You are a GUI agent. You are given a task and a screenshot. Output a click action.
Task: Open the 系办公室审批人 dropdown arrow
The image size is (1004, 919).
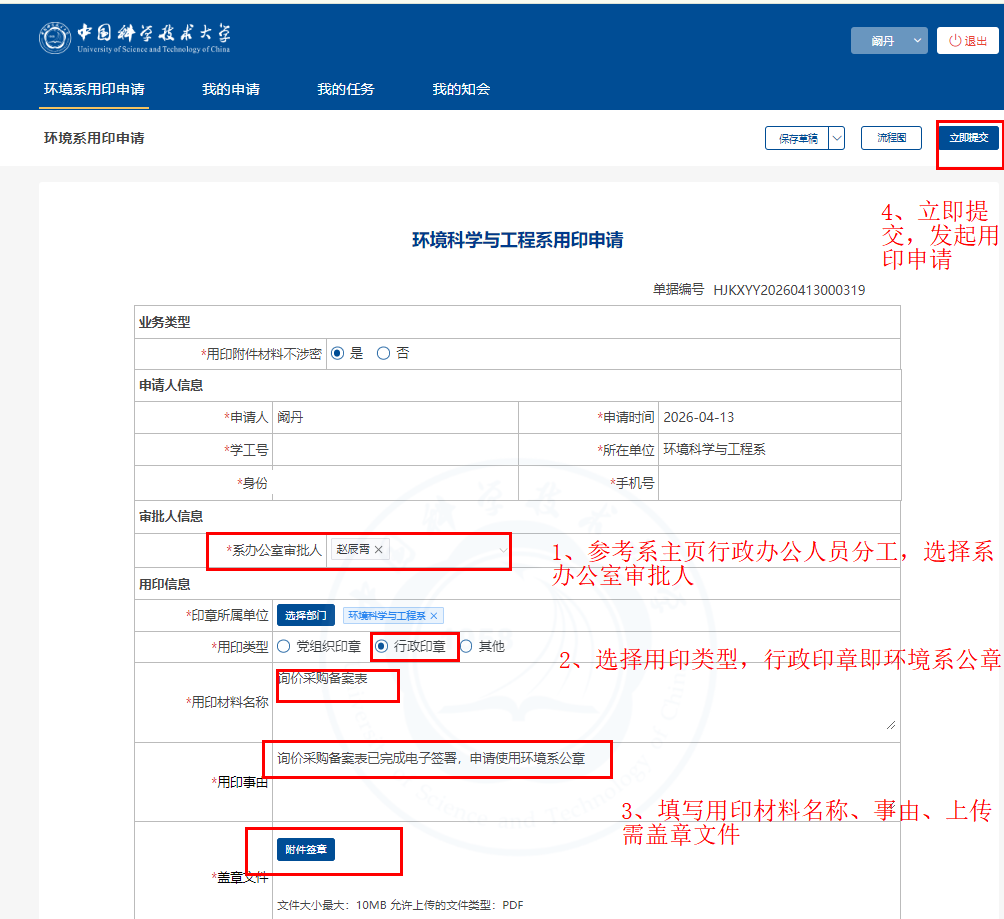[x=503, y=550]
